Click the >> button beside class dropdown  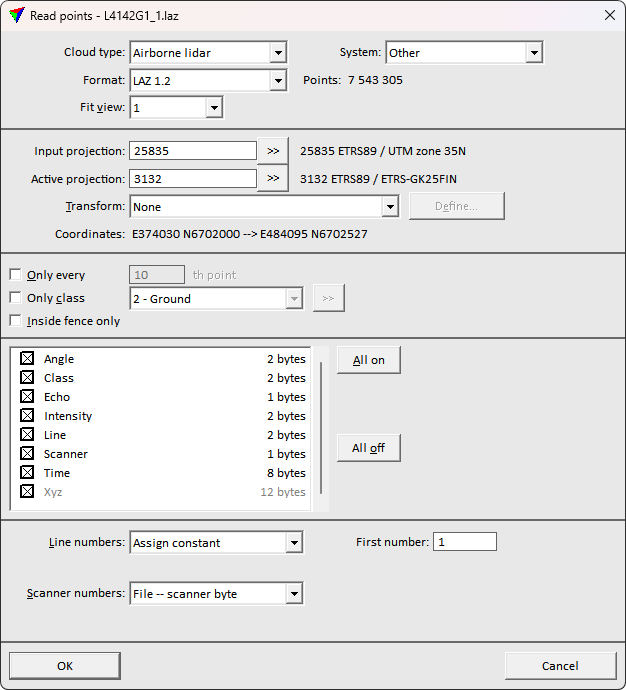329,298
